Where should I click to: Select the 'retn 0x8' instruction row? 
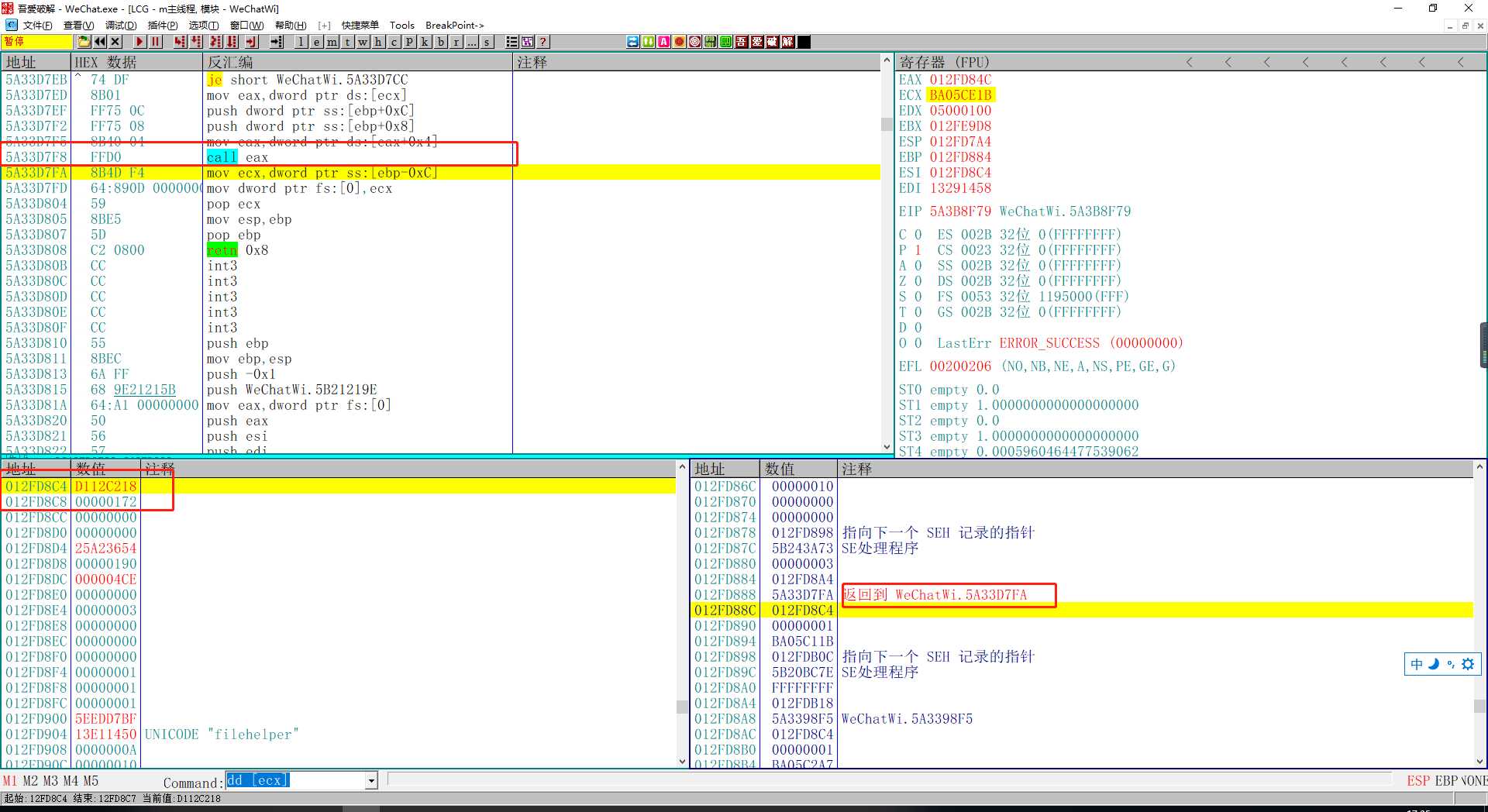pyautogui.click(x=442, y=250)
